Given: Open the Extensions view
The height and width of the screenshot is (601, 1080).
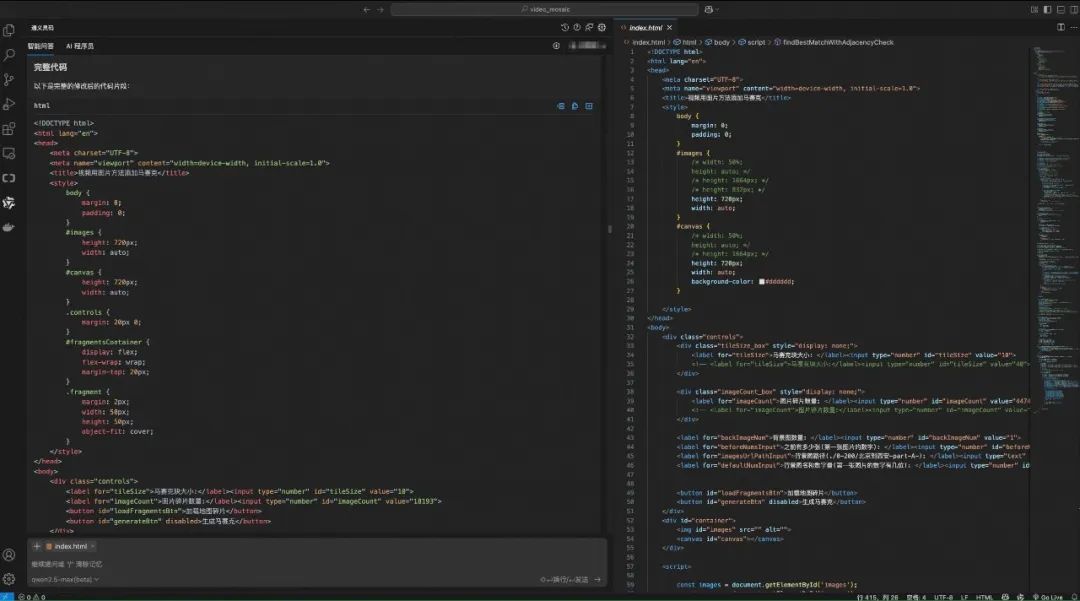Looking at the screenshot, I should pyautogui.click(x=9, y=129).
